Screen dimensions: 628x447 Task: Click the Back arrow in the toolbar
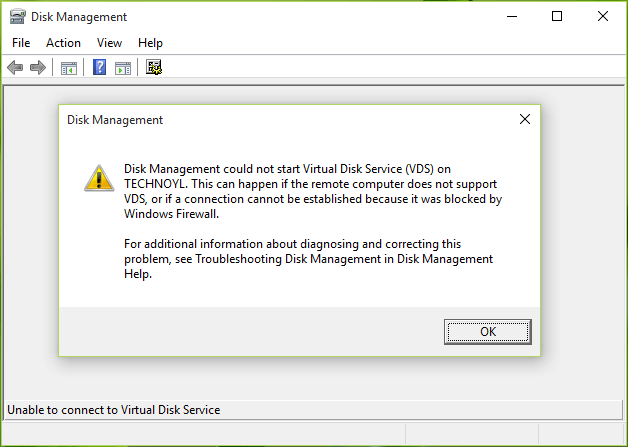15,68
